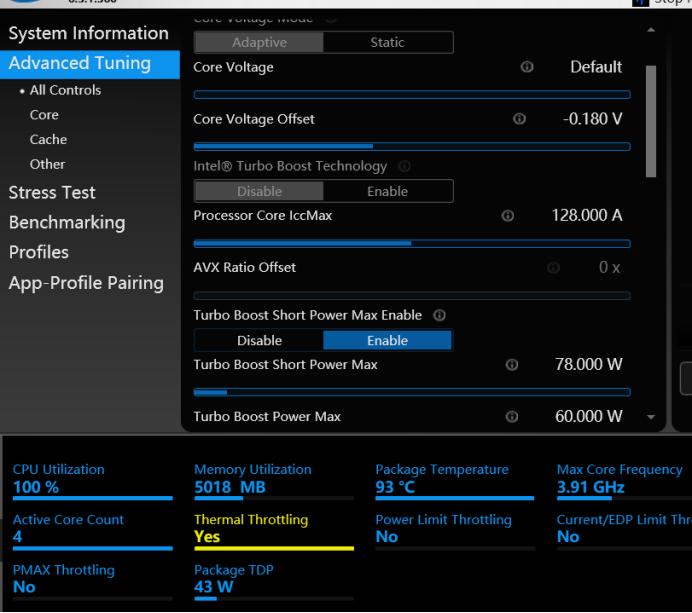Disable Turbo Boost Short Power Max

pos(259,341)
